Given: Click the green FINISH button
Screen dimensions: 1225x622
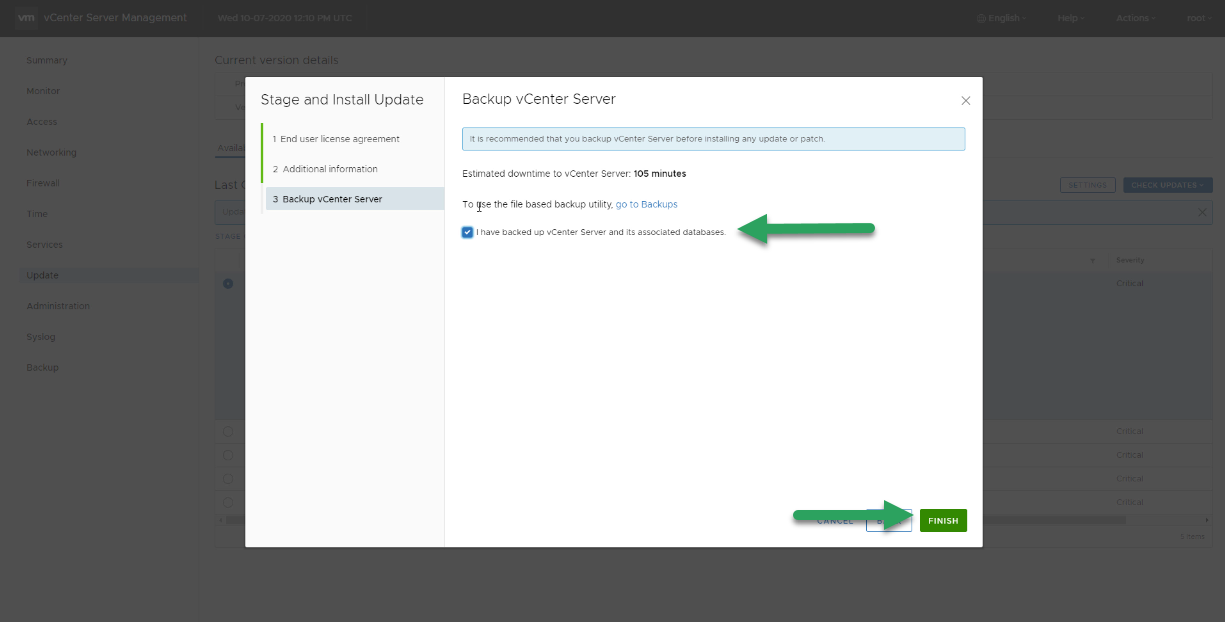Looking at the screenshot, I should (x=943, y=521).
